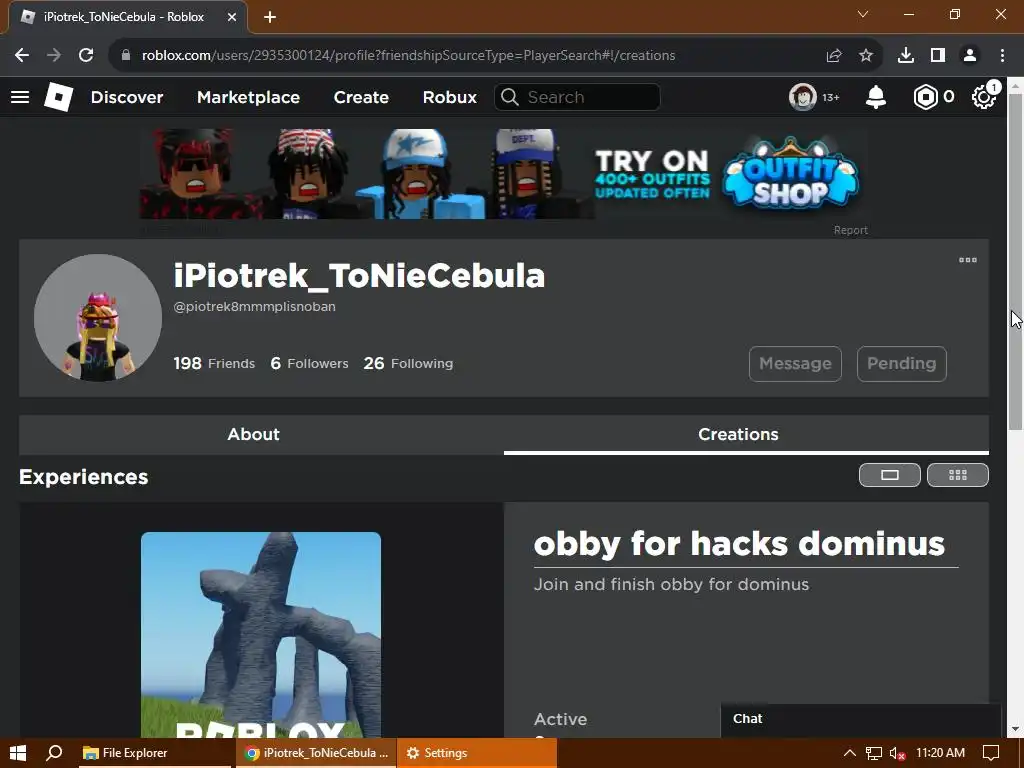Click the 11:20 AM taskbar clock
Image resolution: width=1024 pixels, height=768 pixels.
[940, 753]
